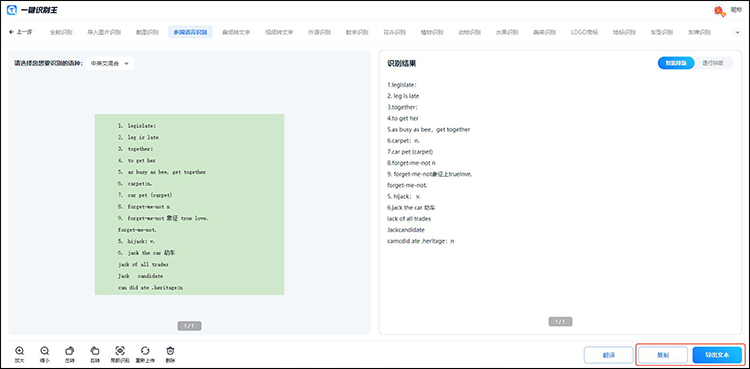Click result line '4.to get her'

point(403,118)
